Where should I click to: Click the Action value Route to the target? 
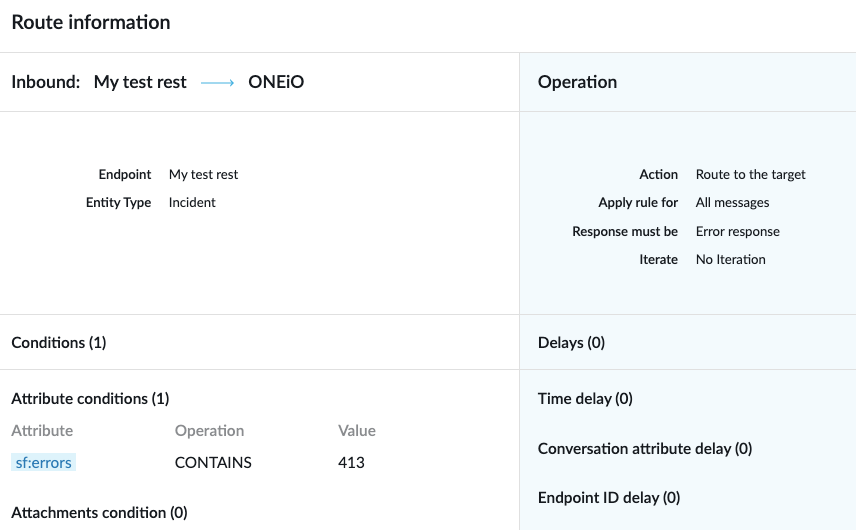coord(751,174)
